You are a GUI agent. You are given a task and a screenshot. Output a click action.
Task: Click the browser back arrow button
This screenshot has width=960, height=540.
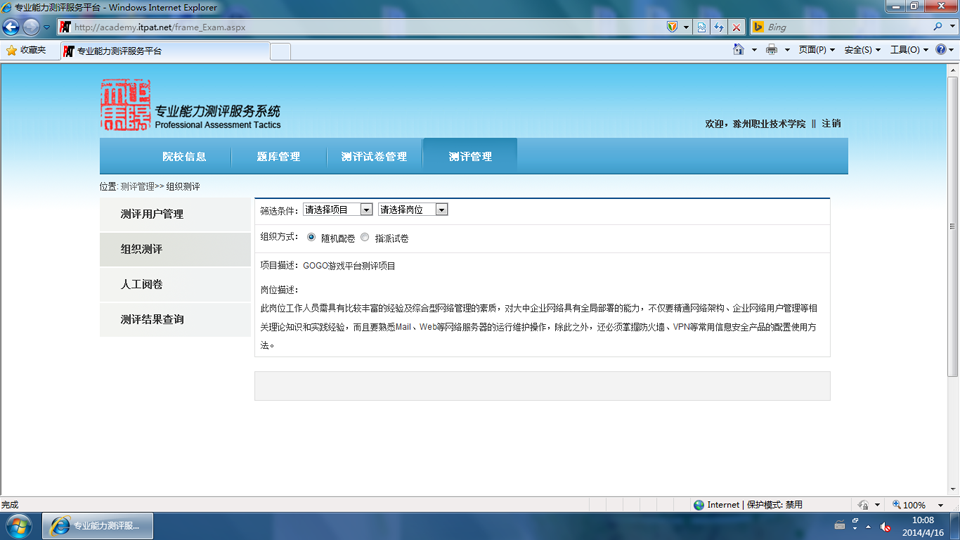pos(11,27)
